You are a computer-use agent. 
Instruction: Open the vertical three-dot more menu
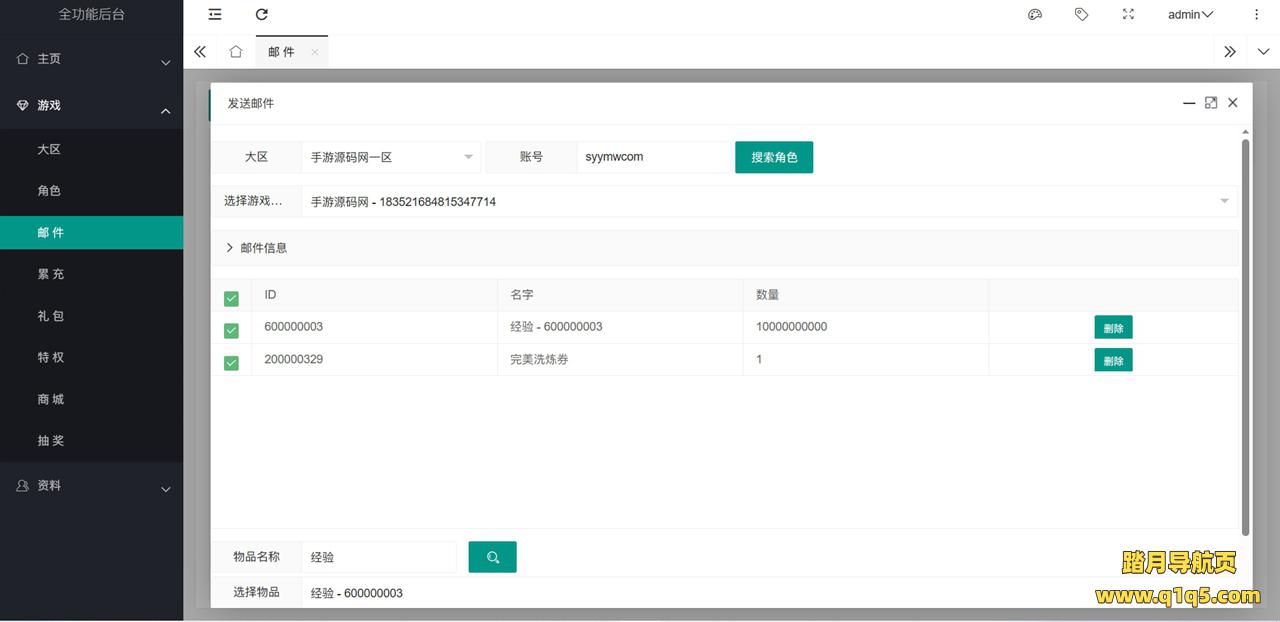[x=1257, y=14]
